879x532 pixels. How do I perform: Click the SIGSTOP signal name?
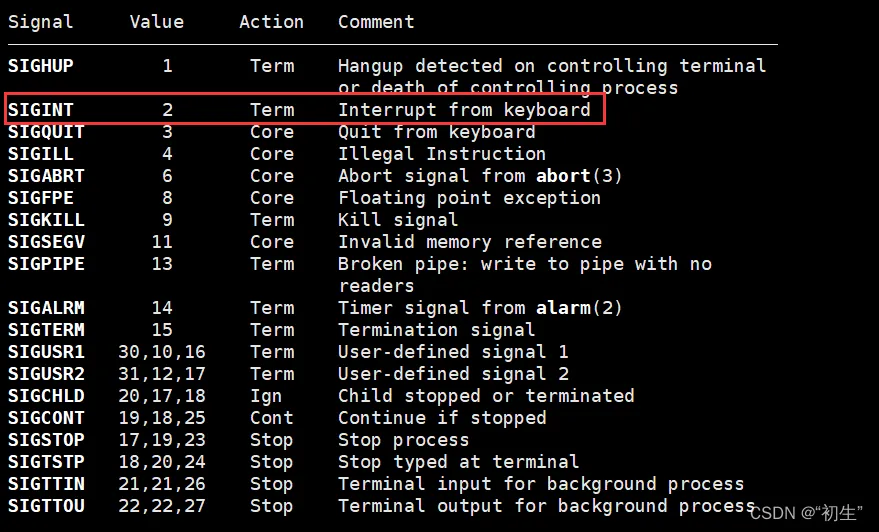tap(46, 440)
